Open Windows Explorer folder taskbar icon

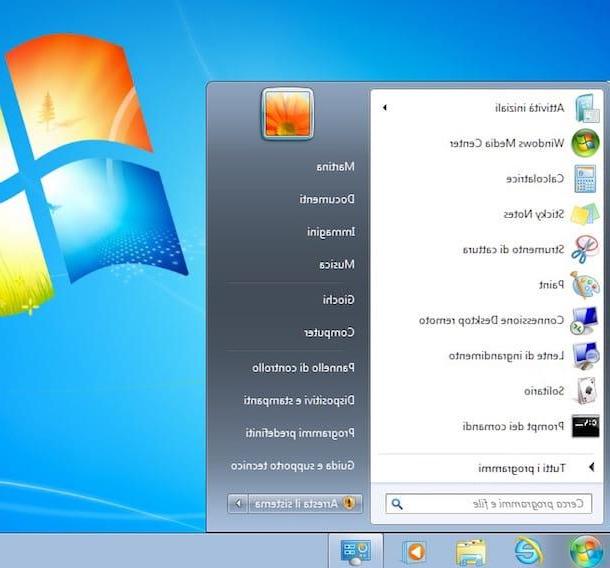click(471, 552)
